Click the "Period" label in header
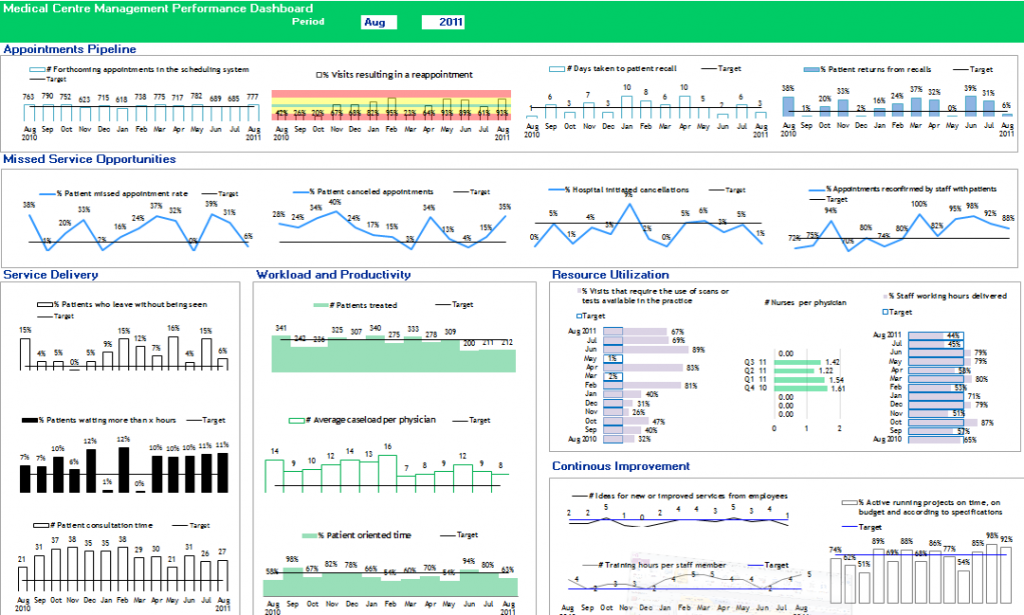The width and height of the screenshot is (1024, 615). click(308, 21)
